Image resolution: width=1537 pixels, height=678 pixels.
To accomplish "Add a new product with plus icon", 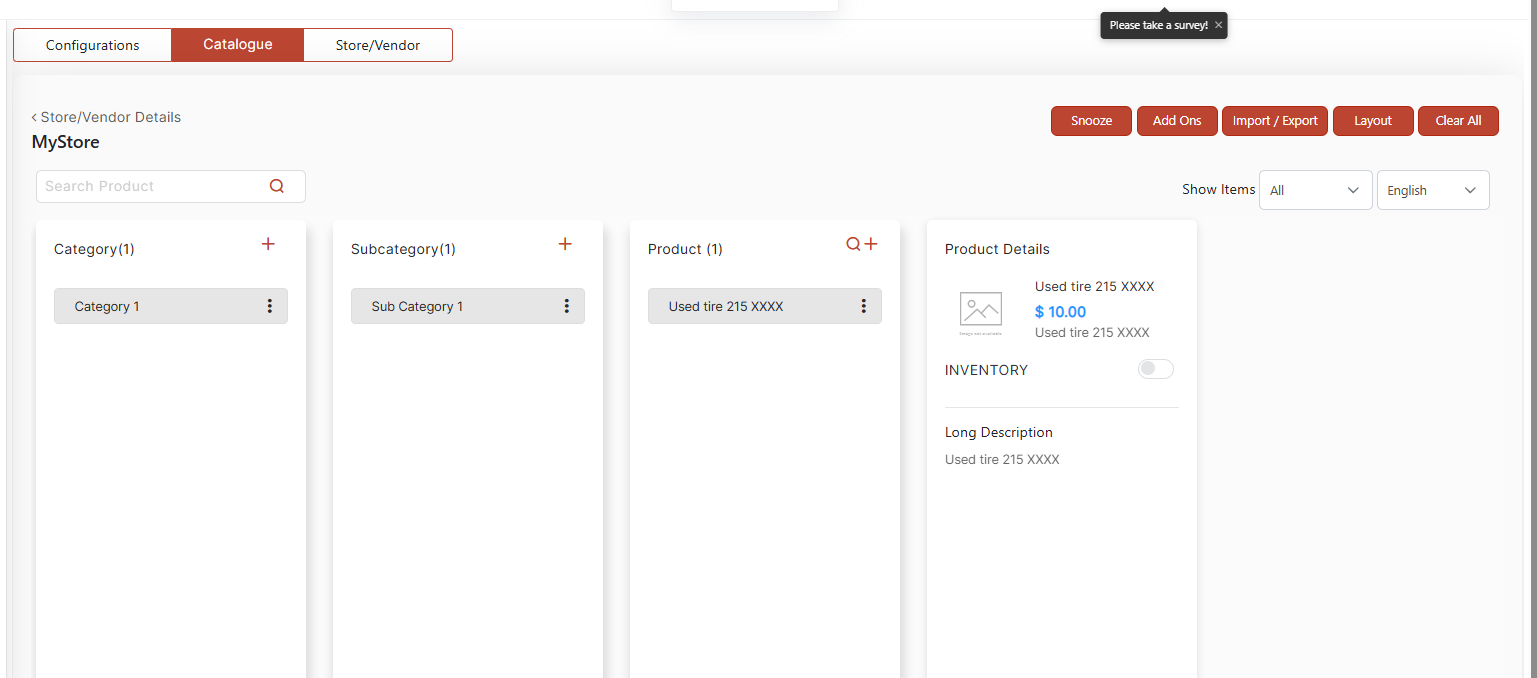I will 871,244.
